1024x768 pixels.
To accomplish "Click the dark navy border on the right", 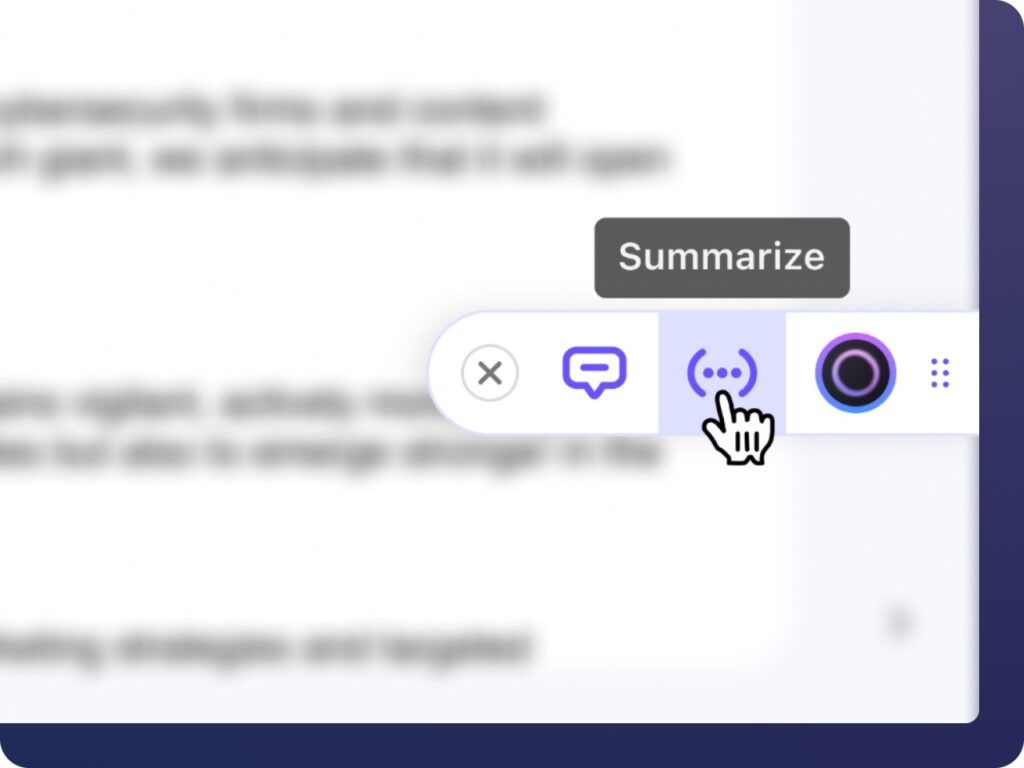I will pos(1001,366).
